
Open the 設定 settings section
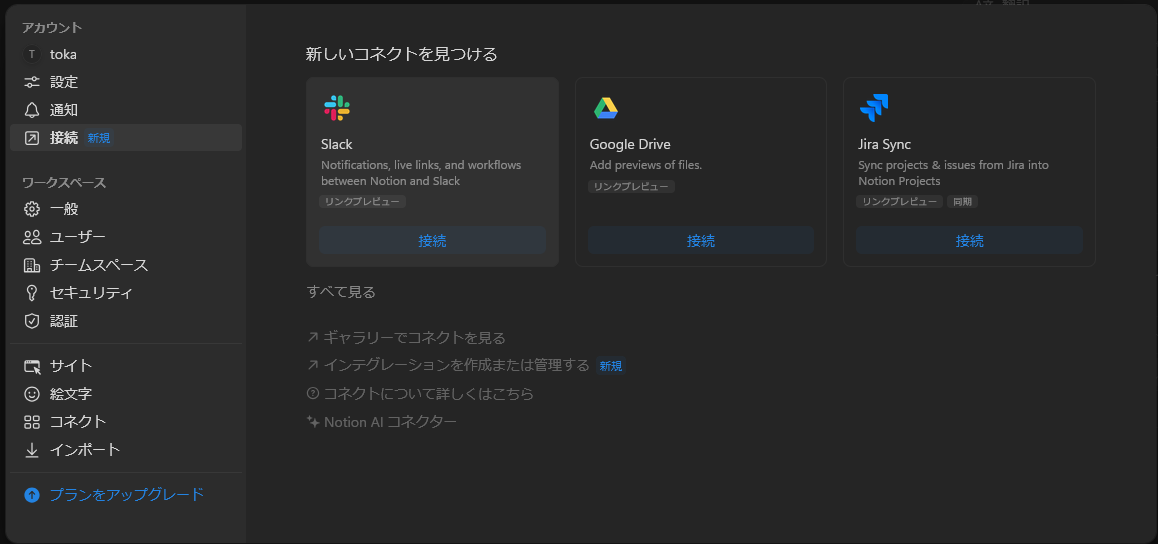pyautogui.click(x=126, y=82)
